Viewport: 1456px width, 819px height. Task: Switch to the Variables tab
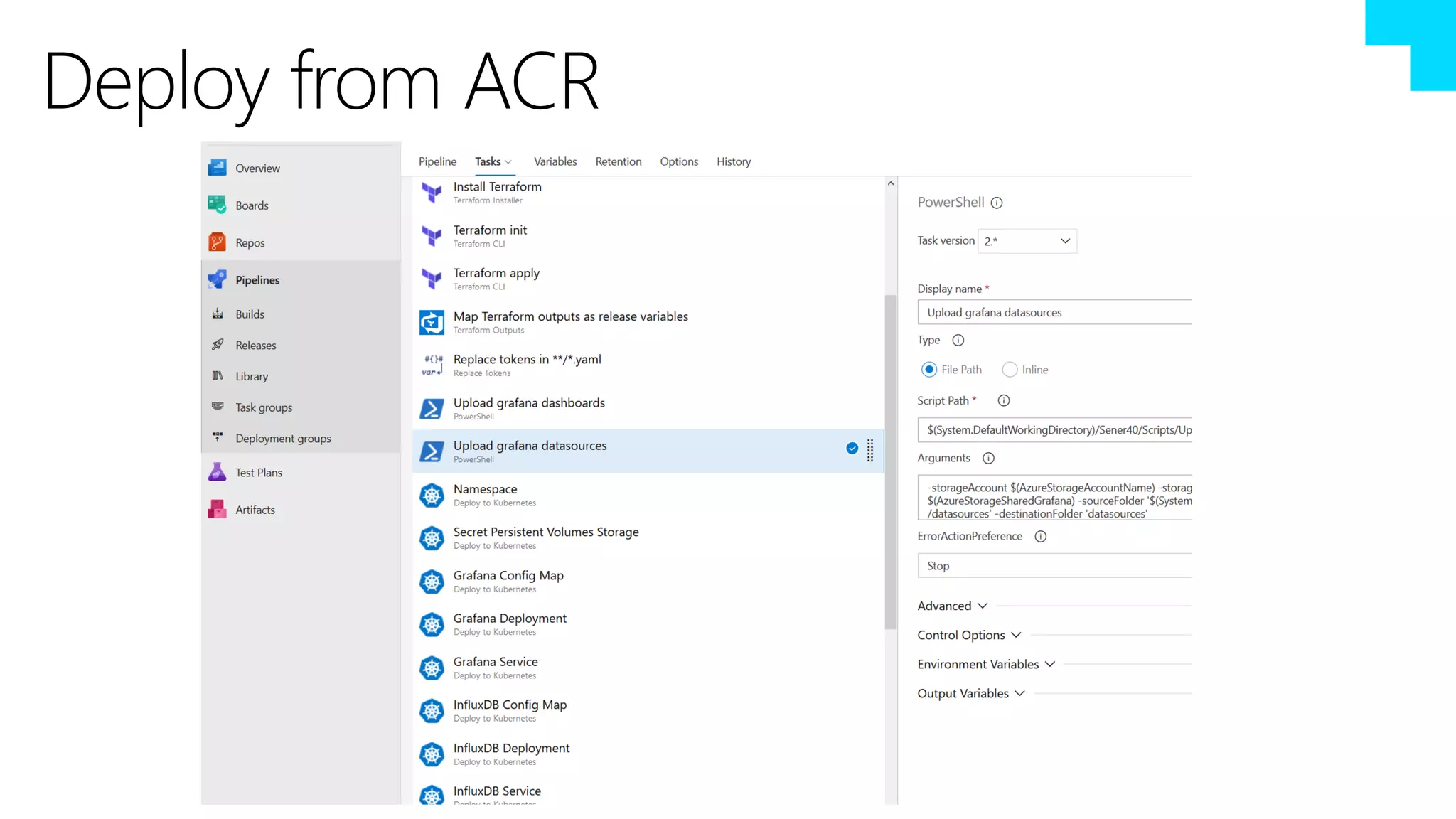click(555, 161)
